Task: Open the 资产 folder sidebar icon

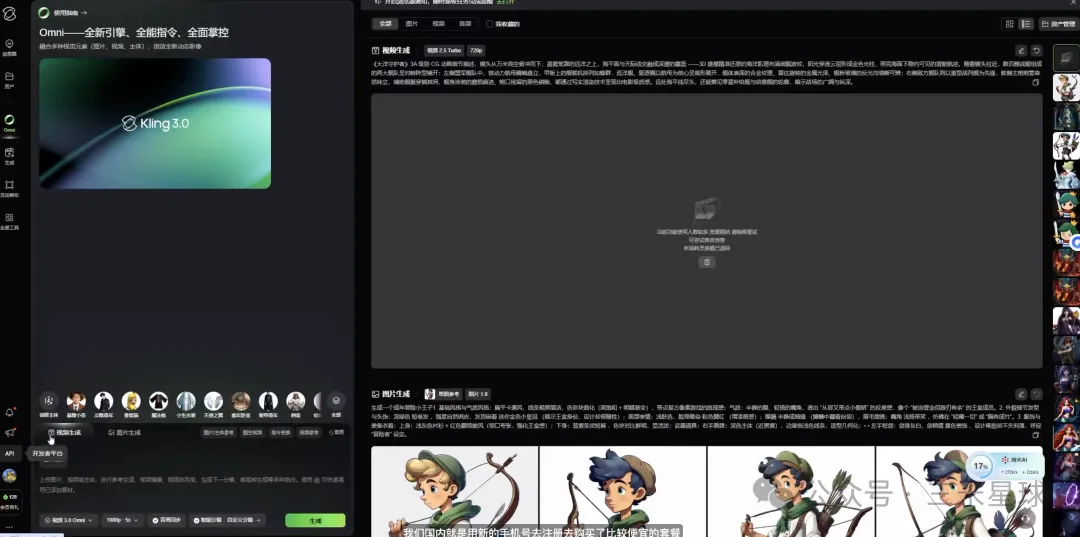Action: tap(10, 80)
